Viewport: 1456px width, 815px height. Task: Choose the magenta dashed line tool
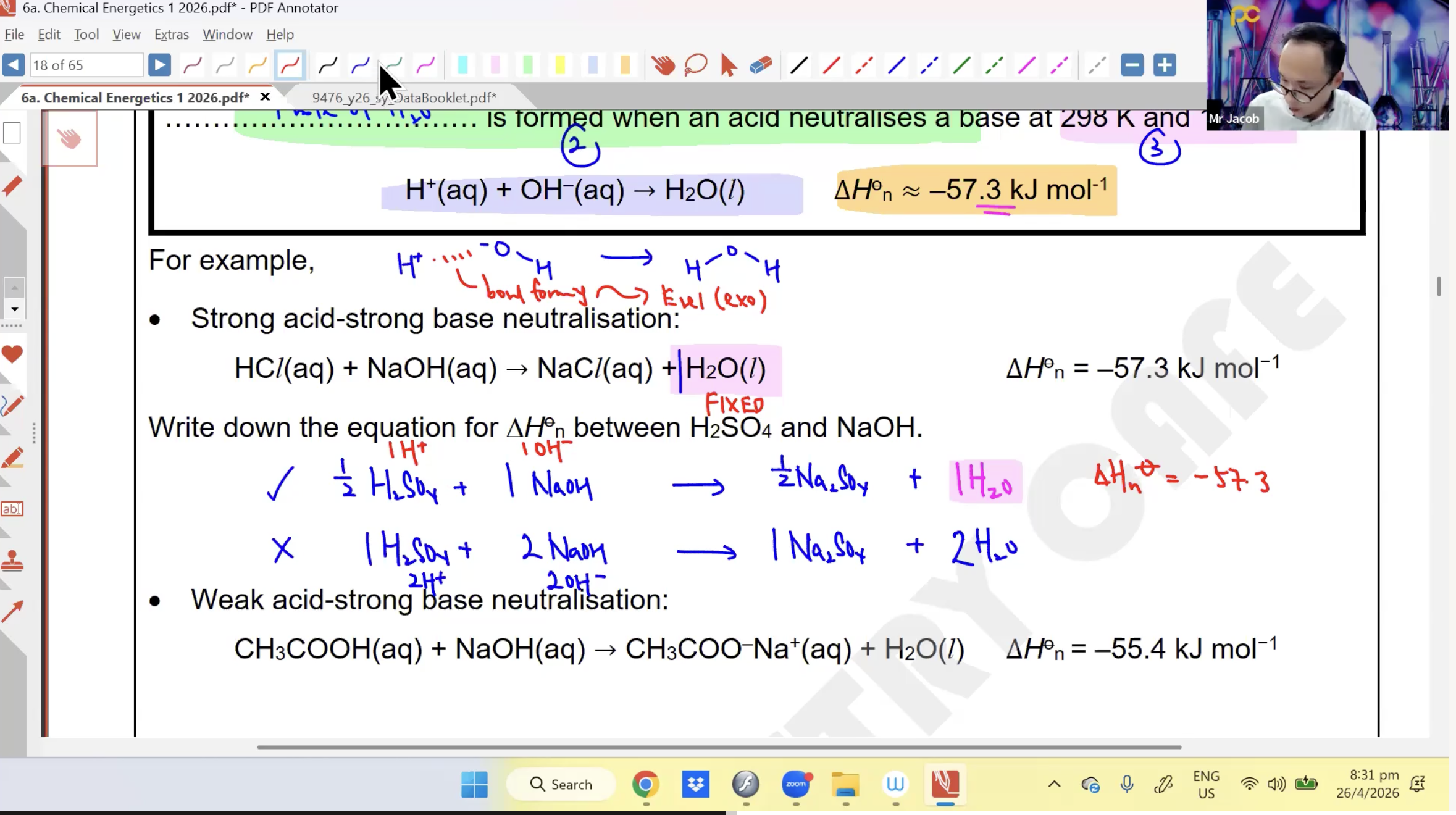point(1059,65)
